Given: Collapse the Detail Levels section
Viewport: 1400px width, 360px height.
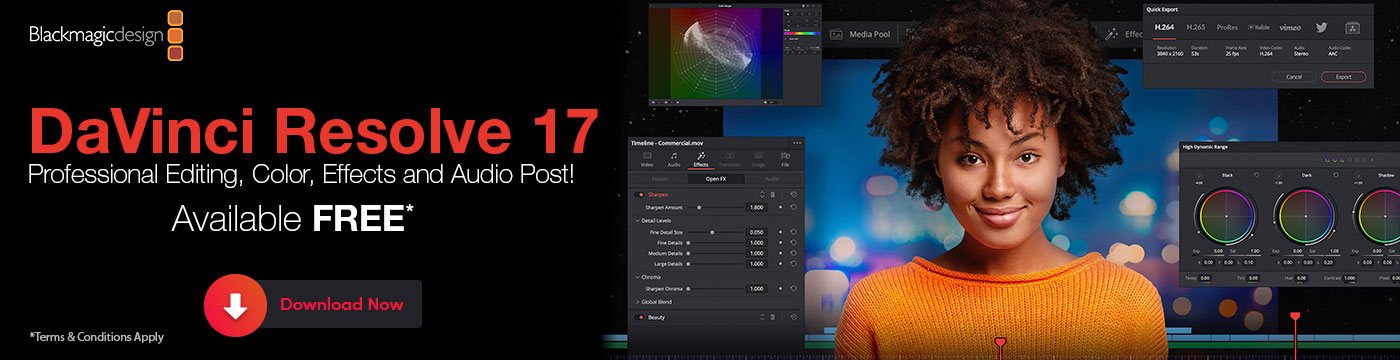Looking at the screenshot, I should (638, 220).
